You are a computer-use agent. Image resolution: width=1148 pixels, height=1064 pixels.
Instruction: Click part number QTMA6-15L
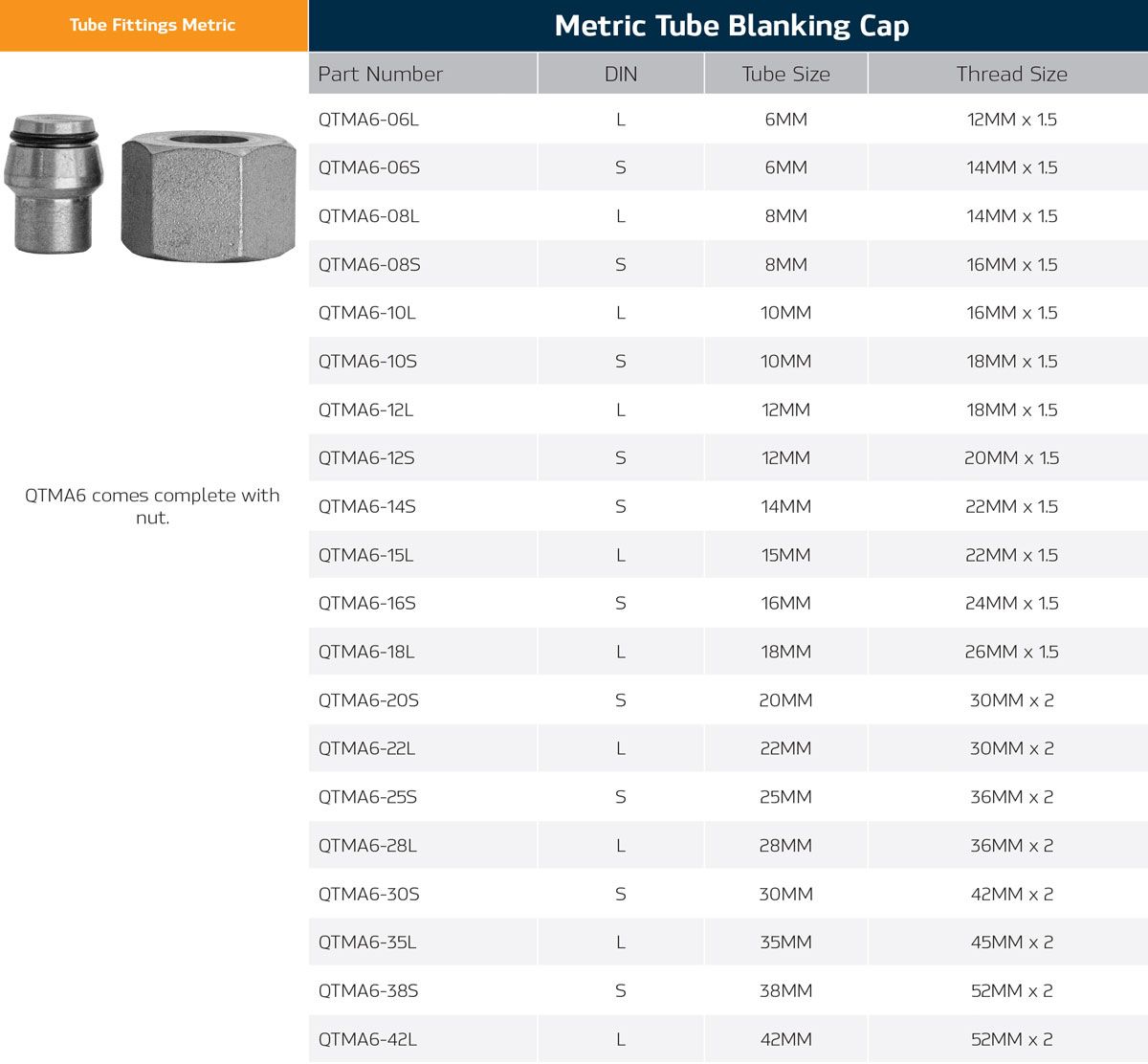366,555
